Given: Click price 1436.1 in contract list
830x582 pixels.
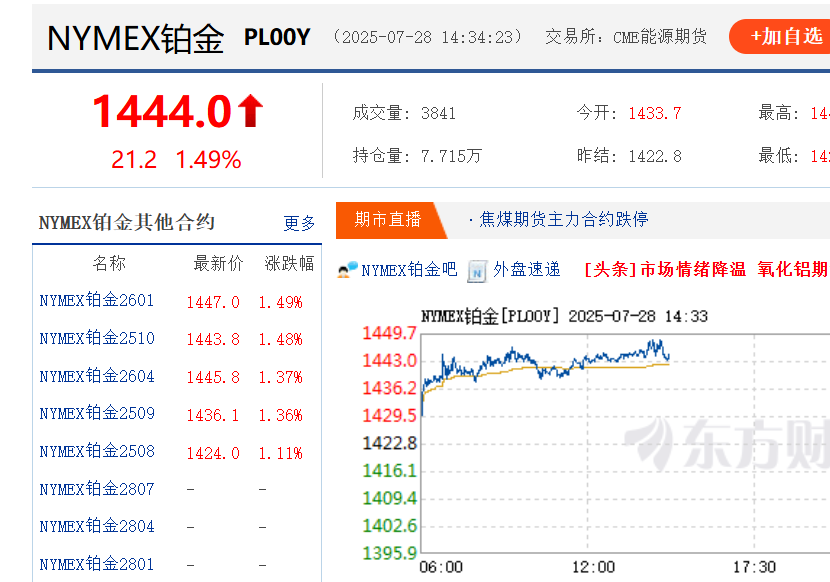Looking at the screenshot, I should point(213,415).
